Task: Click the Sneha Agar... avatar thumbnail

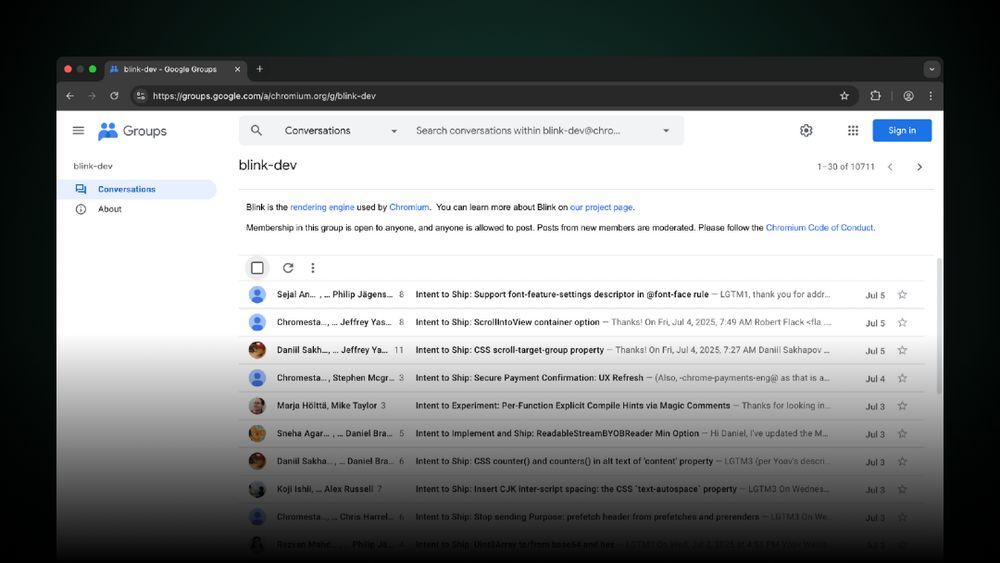Action: pyautogui.click(x=257, y=434)
